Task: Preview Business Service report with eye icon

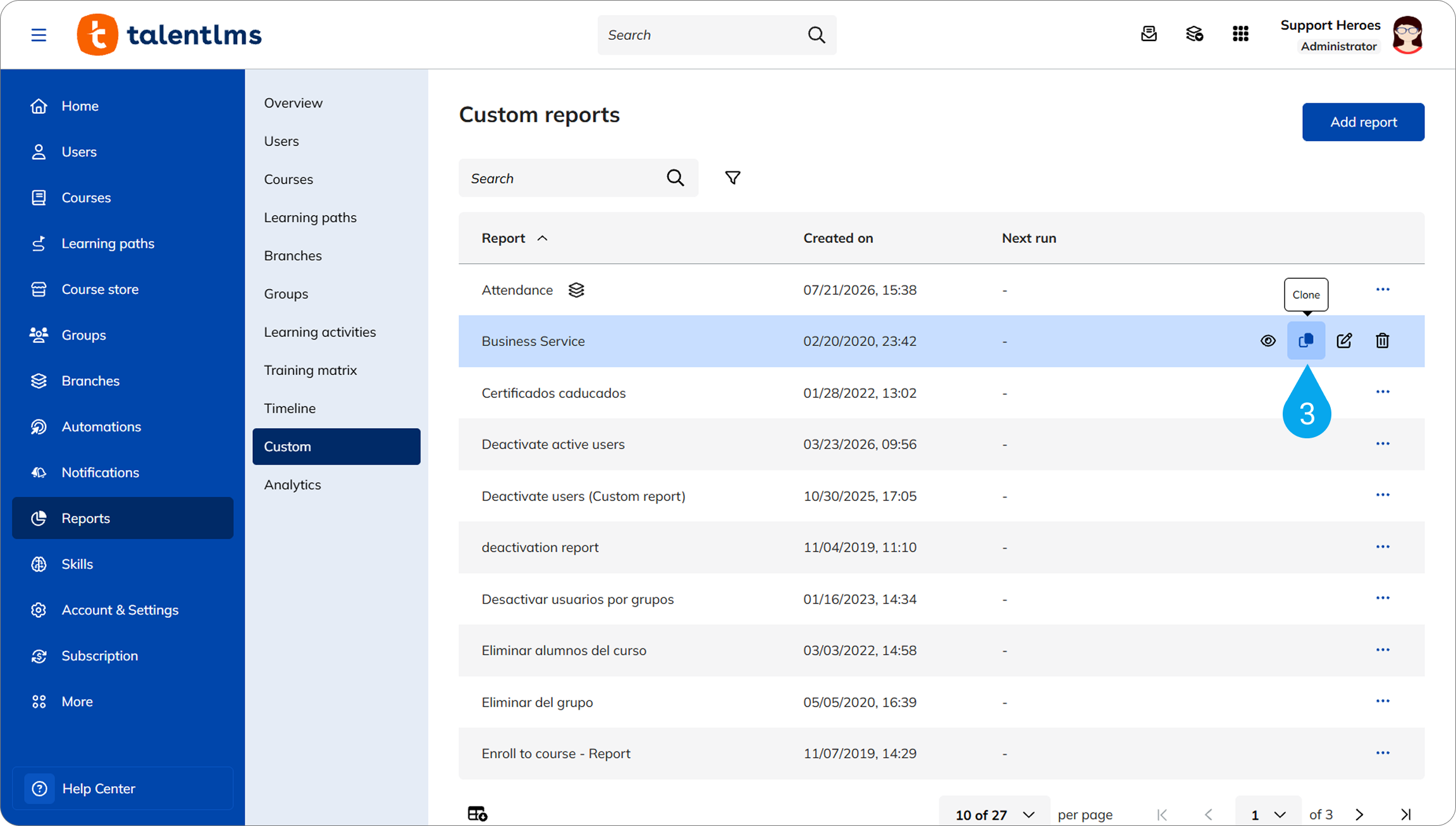Action: click(1268, 341)
